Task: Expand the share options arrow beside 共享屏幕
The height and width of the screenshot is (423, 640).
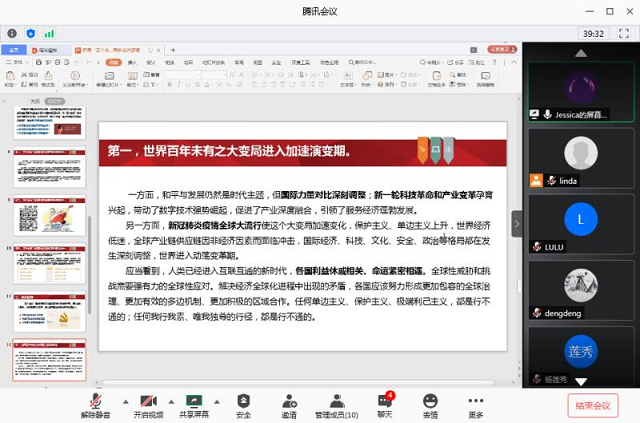Action: coord(216,400)
